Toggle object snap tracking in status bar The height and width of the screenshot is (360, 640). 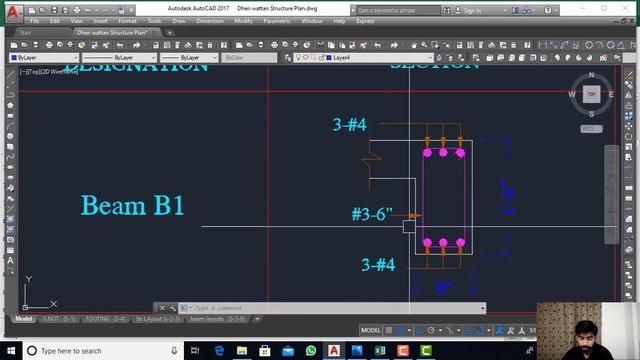[469, 330]
